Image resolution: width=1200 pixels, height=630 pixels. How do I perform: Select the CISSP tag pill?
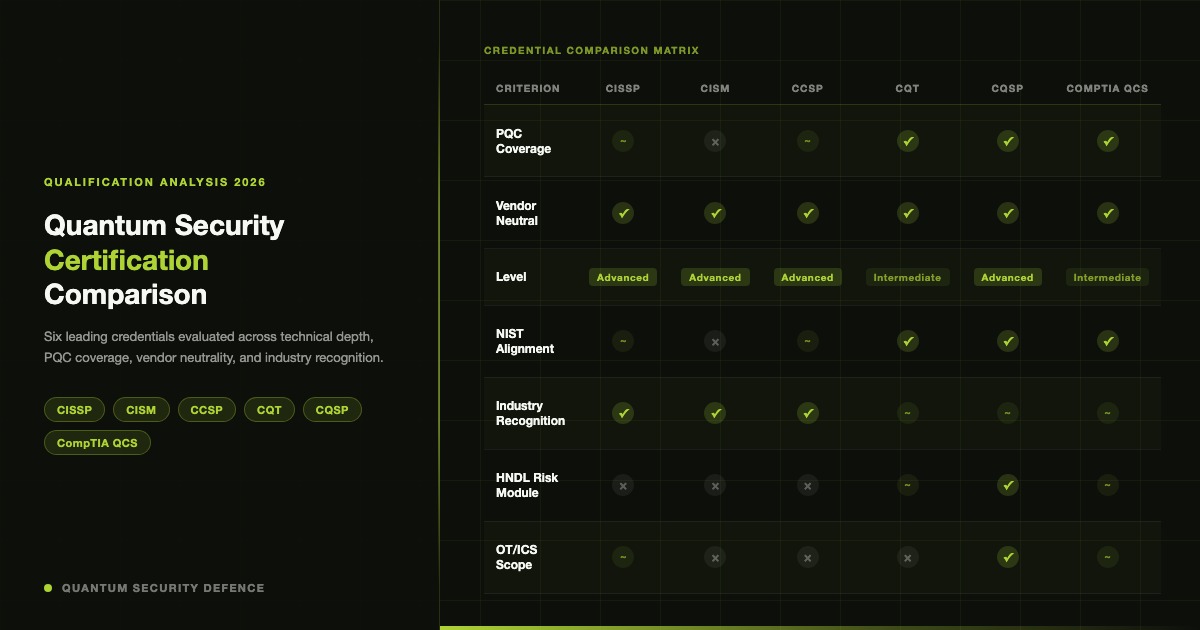tap(74, 410)
